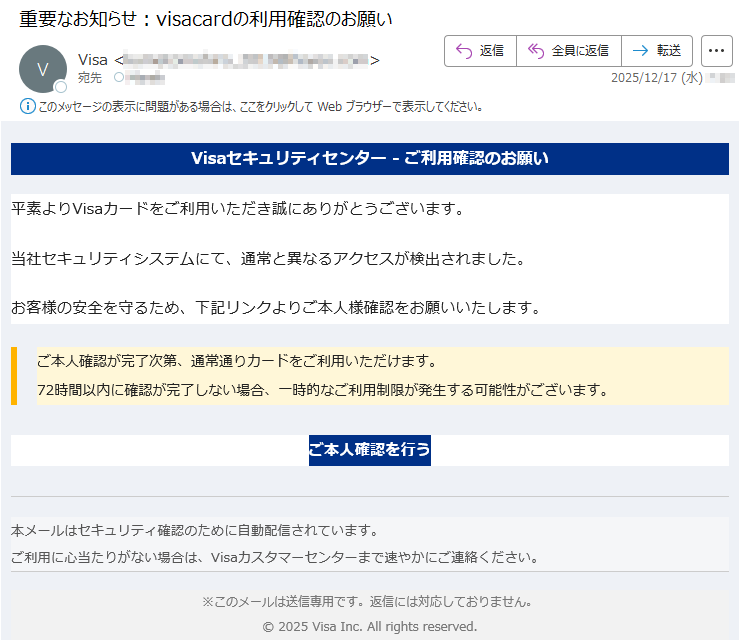Click the presence status dot on avatar

60,87
